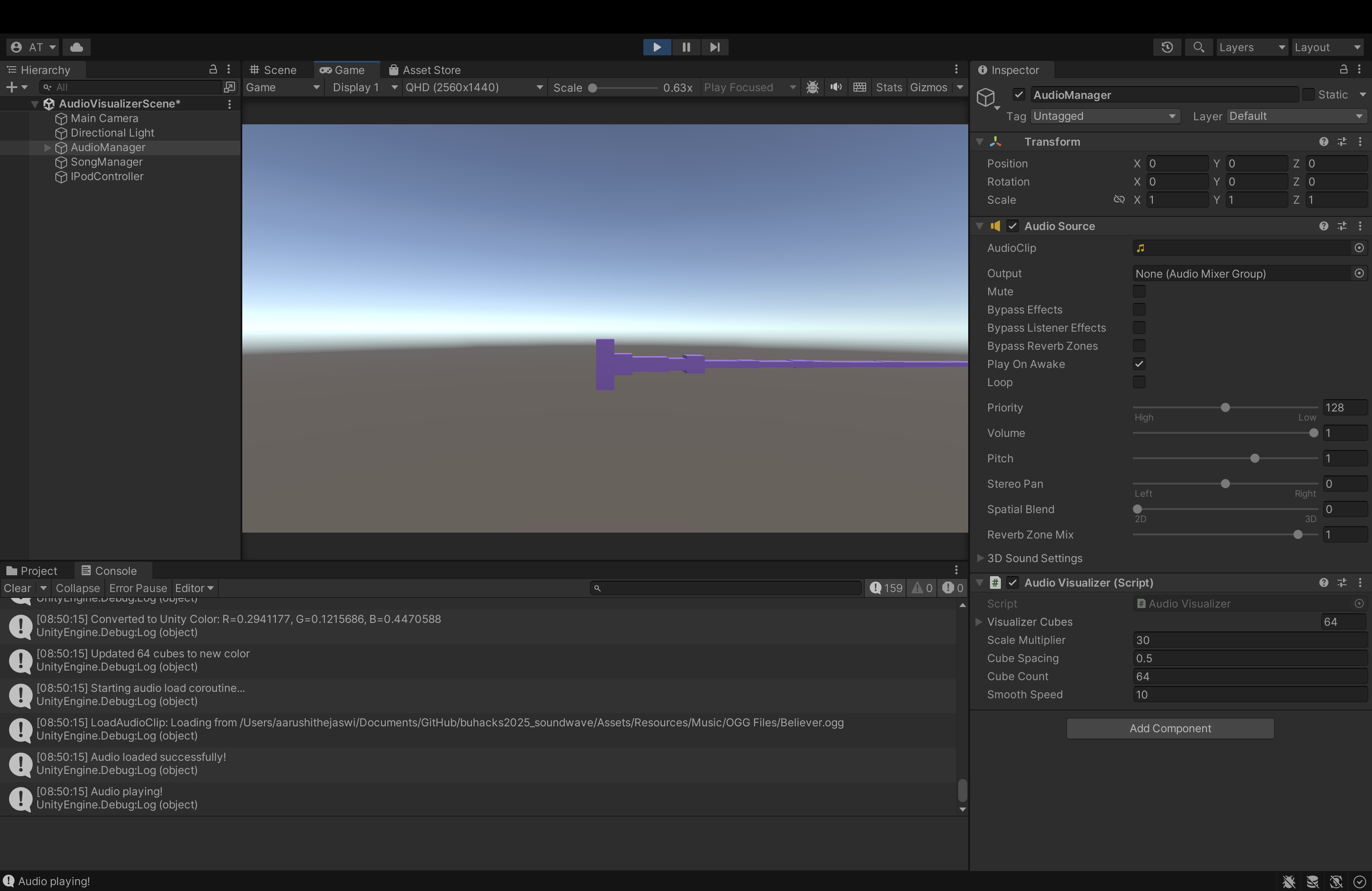Viewport: 1372px width, 891px height.
Task: Enable the Loop checkbox
Action: tap(1139, 383)
